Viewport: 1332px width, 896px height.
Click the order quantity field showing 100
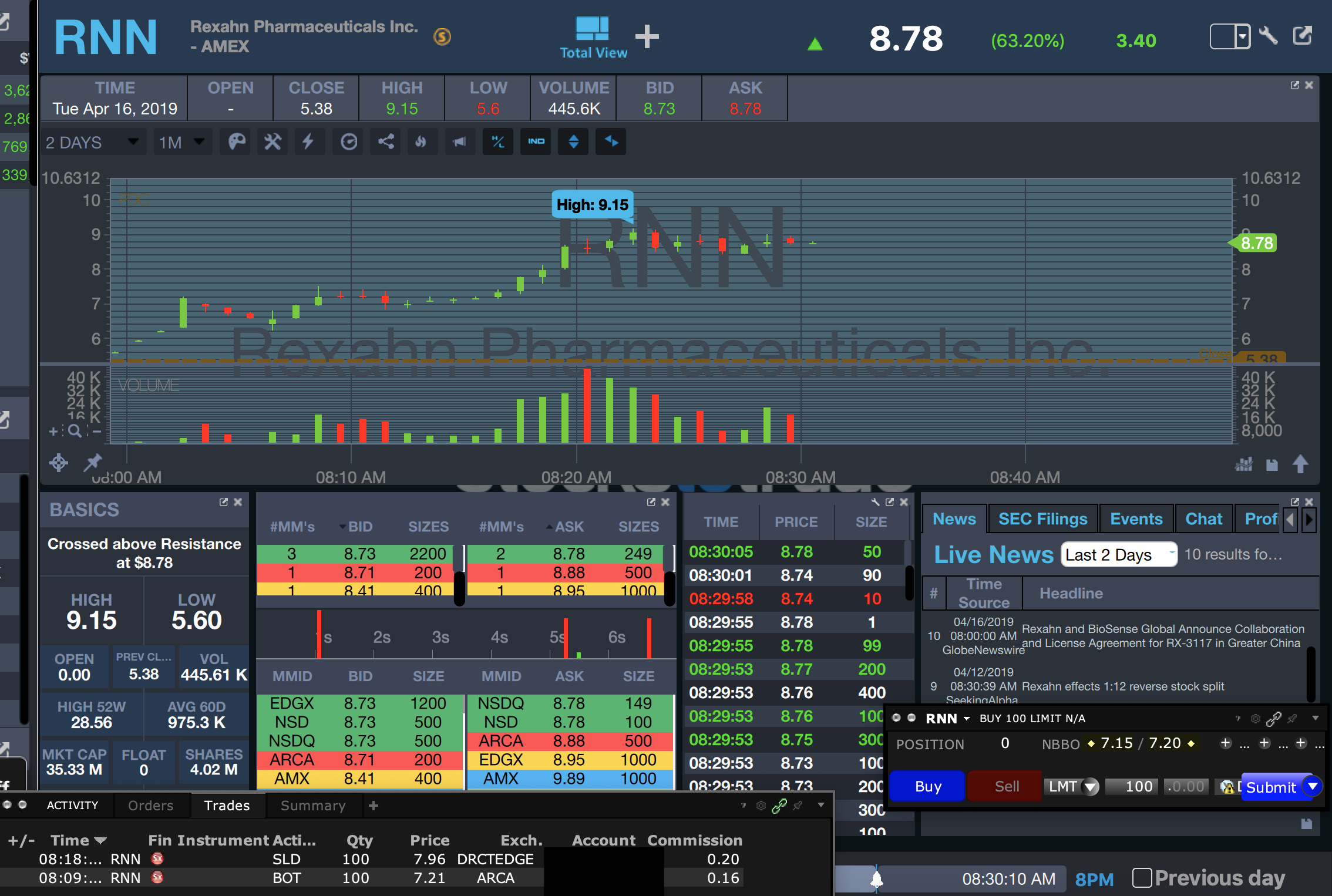(x=1131, y=786)
